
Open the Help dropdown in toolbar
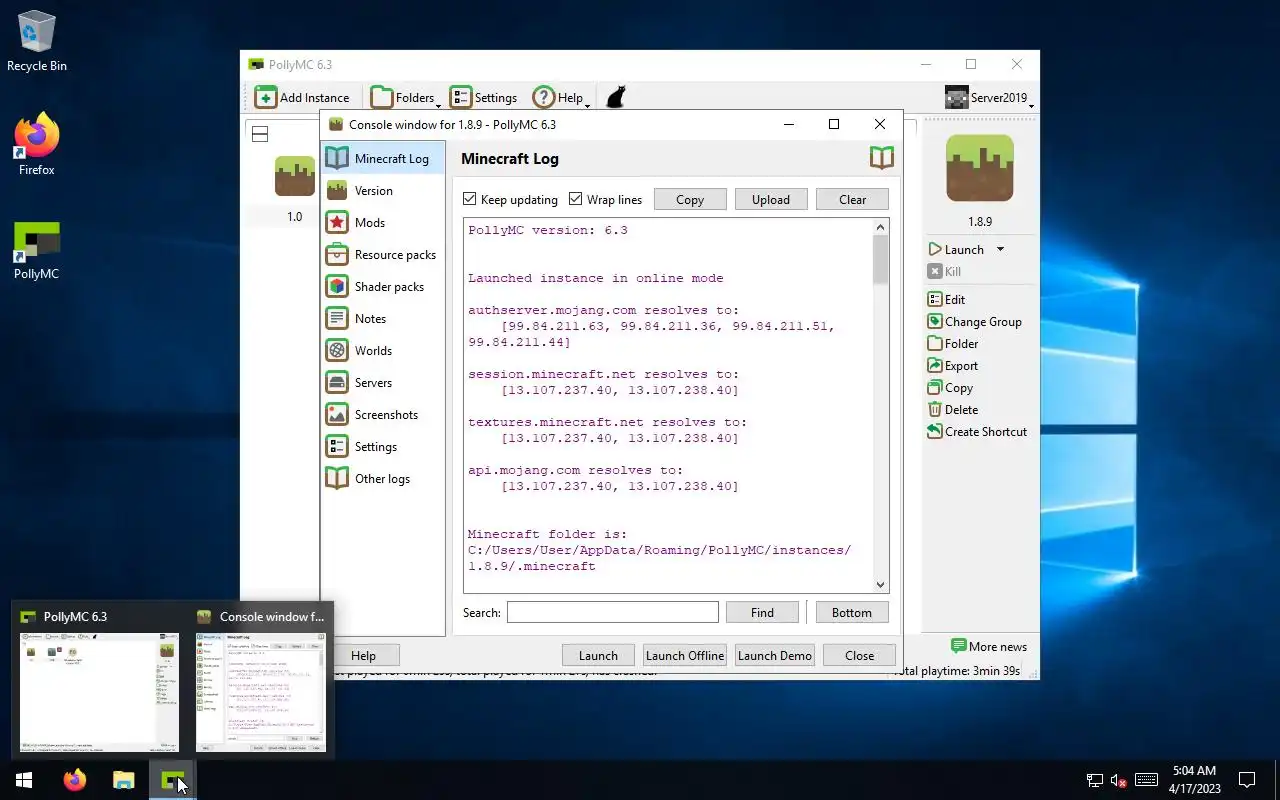560,97
